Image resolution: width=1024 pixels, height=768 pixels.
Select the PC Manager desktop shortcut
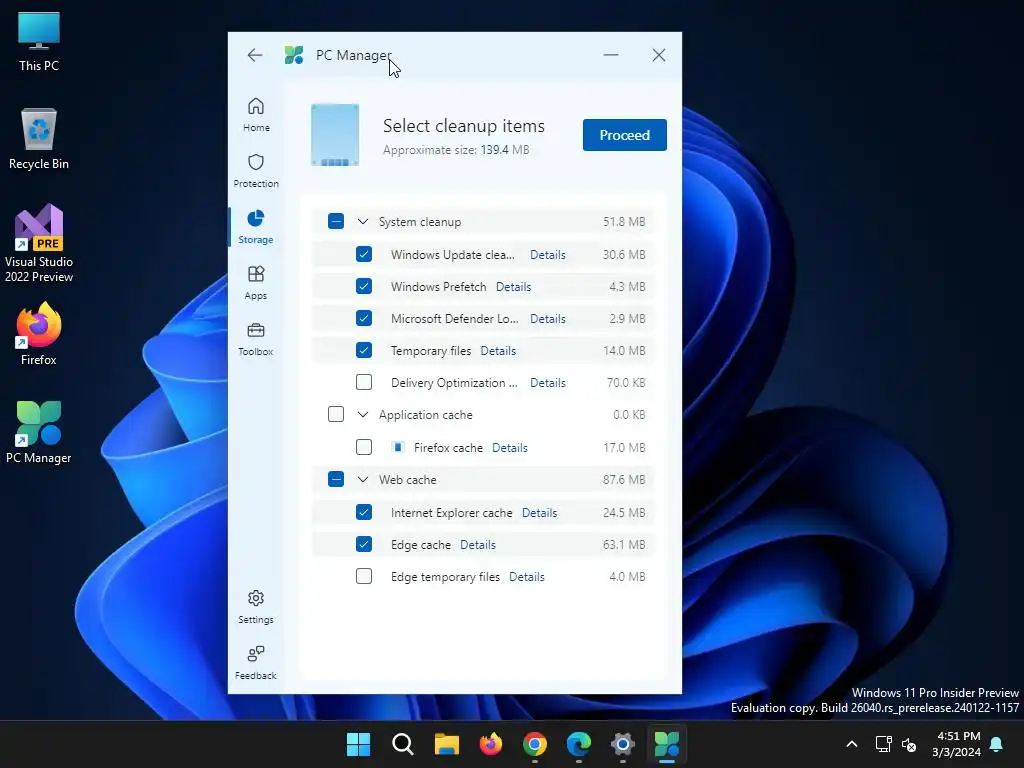tap(39, 432)
